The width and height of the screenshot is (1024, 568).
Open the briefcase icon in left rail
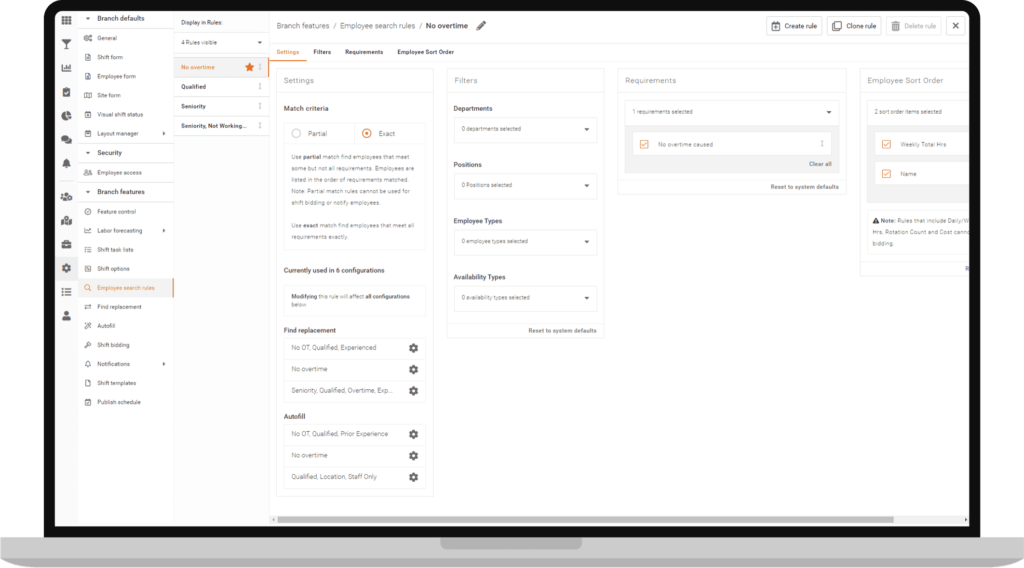point(66,244)
